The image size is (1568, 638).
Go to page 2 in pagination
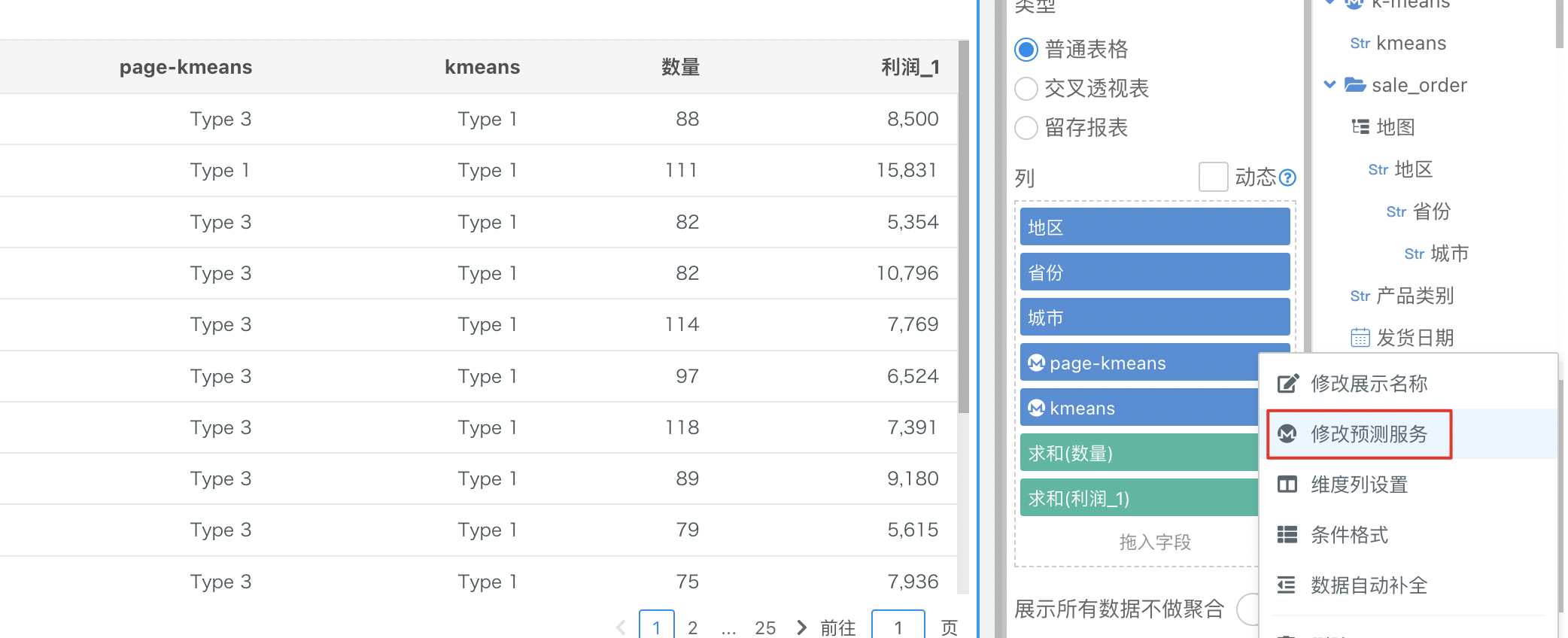[x=693, y=627]
